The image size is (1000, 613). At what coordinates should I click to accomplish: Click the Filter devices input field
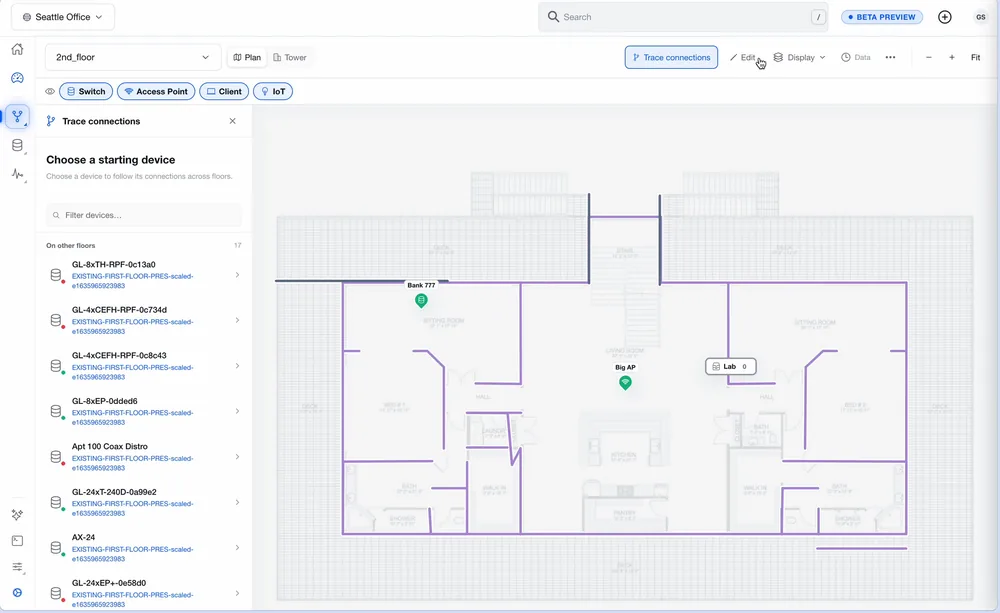pyautogui.click(x=144, y=215)
